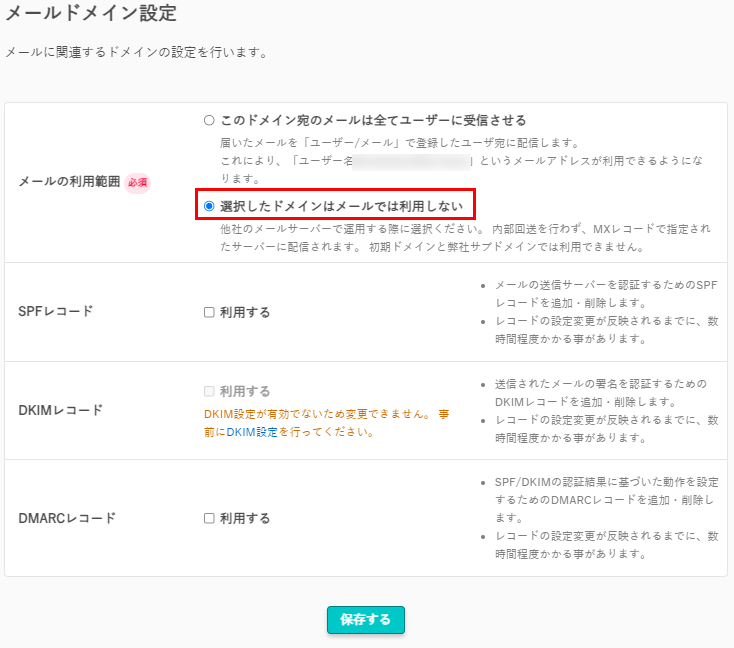Click the 利用する label in DMARC row
Image resolution: width=734 pixels, height=648 pixels.
[245, 518]
